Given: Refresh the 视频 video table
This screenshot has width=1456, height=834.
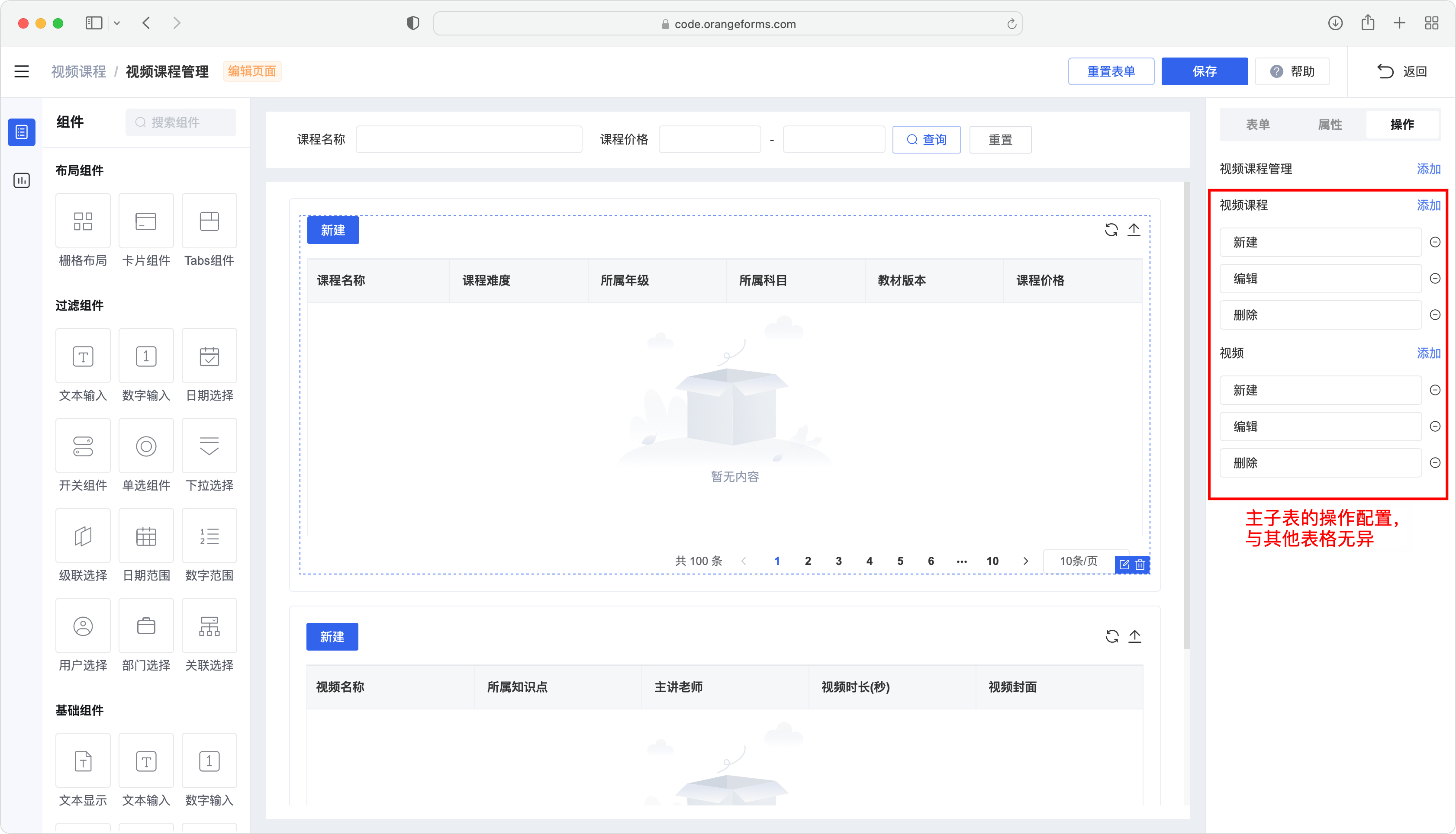Looking at the screenshot, I should [x=1111, y=636].
